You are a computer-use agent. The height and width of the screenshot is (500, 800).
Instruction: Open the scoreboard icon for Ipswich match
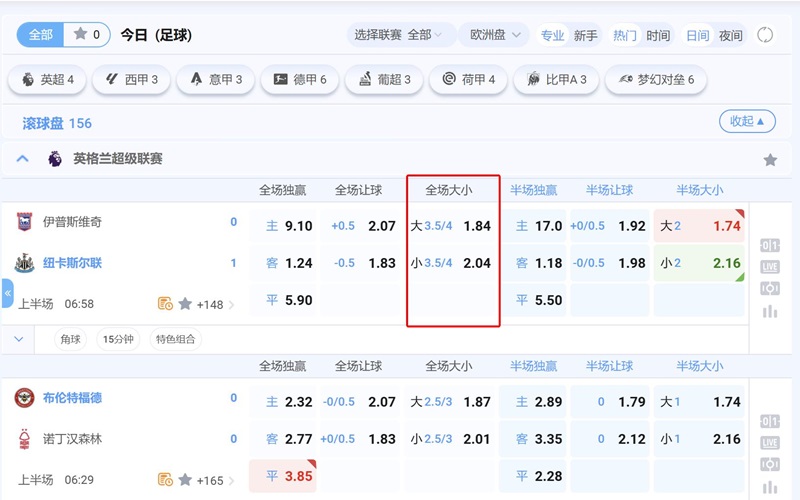click(x=769, y=245)
